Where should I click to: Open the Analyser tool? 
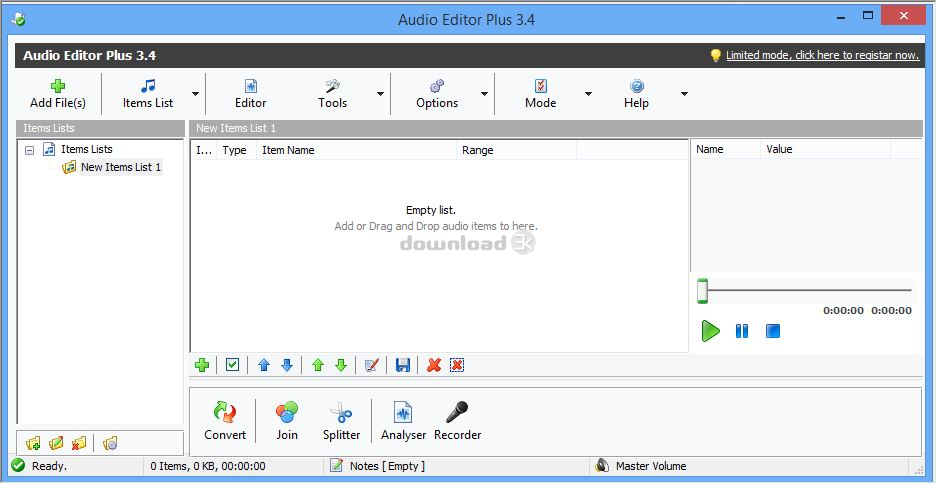coord(403,421)
